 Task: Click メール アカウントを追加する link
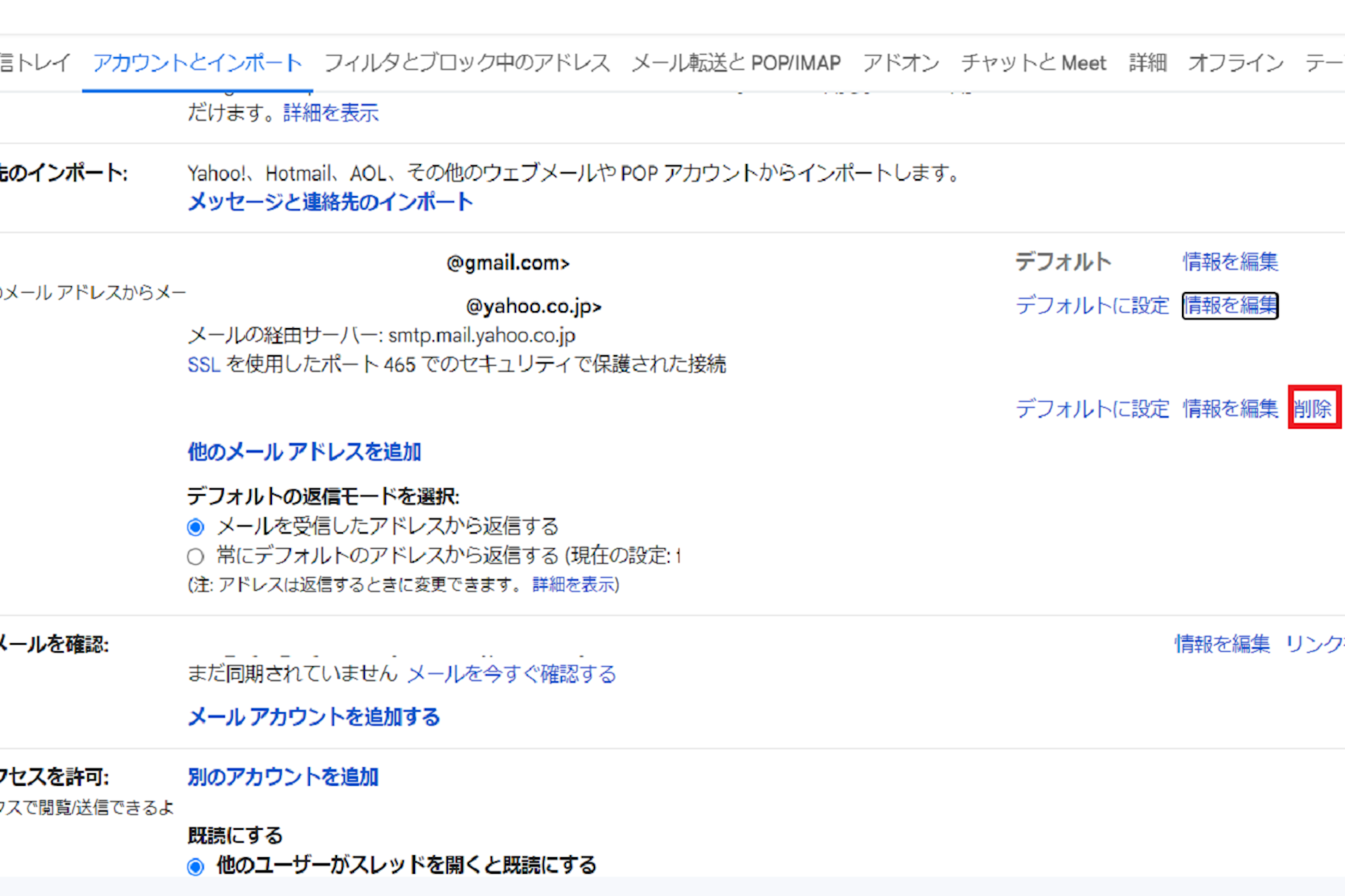click(313, 717)
